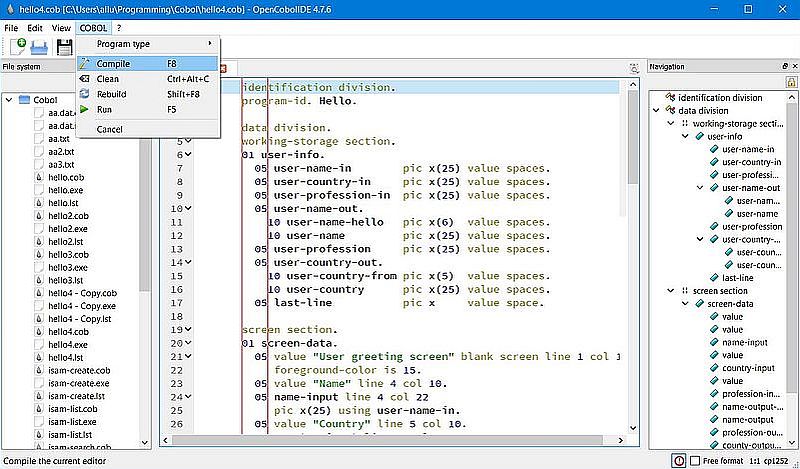Viewport: 800px width, 469px height.
Task: Click identification division node icon
Action: point(670,97)
